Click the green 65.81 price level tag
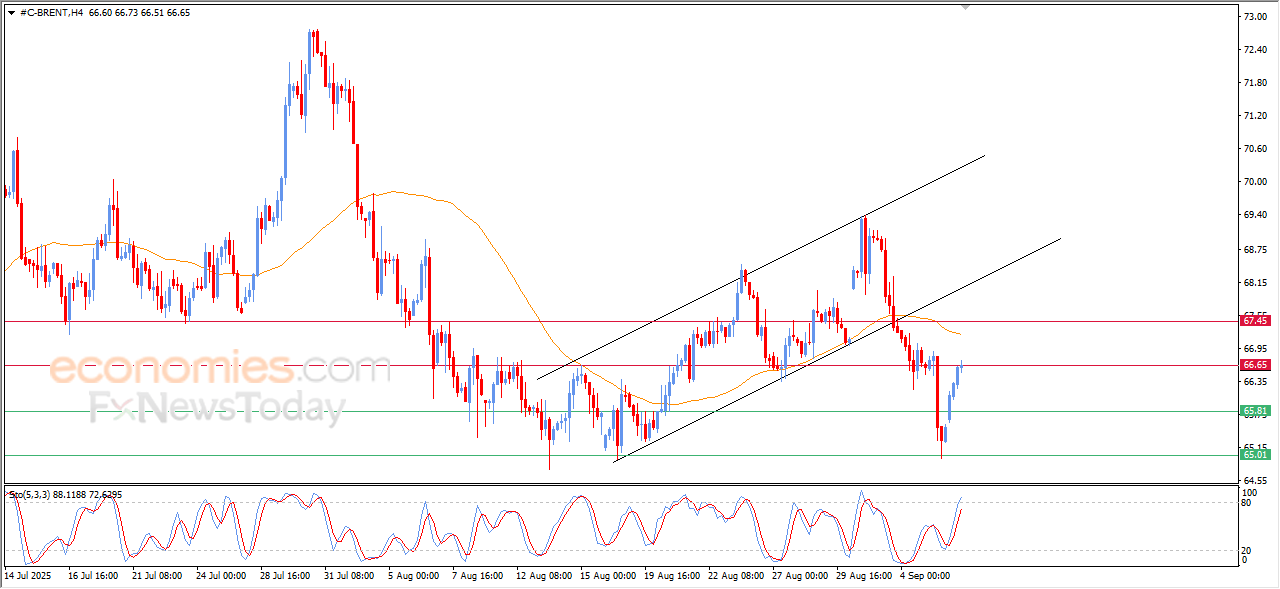The image size is (1280, 589). click(1255, 411)
